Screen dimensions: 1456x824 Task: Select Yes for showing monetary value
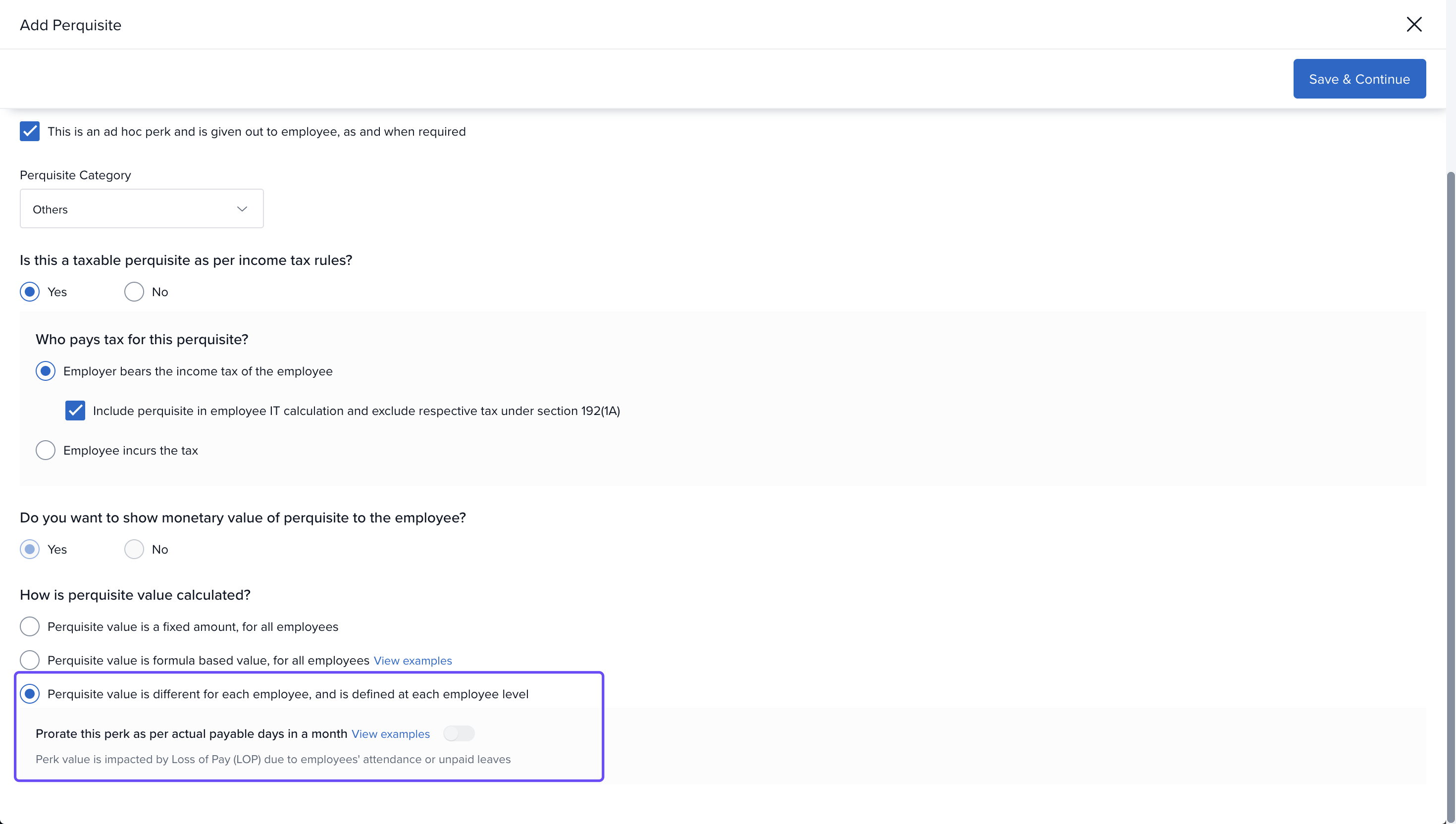[x=29, y=550]
